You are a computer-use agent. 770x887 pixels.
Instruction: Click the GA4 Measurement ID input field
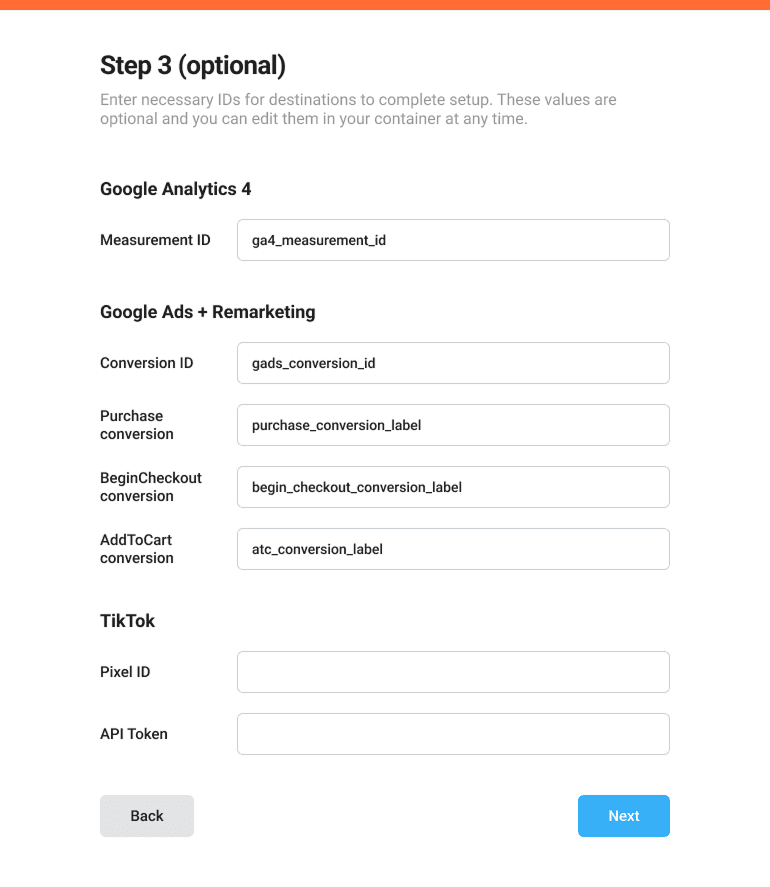click(452, 240)
